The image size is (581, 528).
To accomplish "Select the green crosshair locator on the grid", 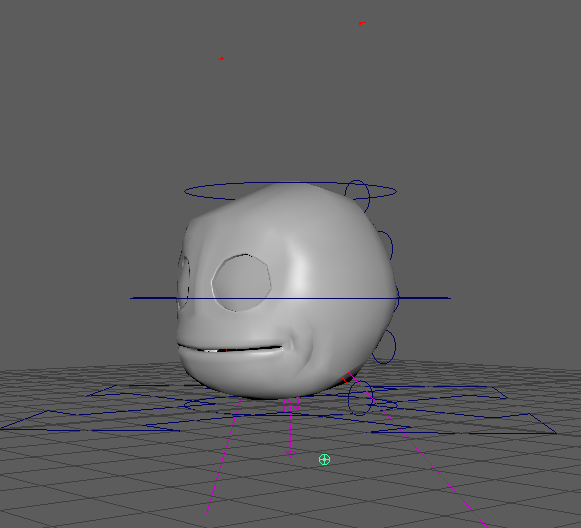I will [324, 459].
